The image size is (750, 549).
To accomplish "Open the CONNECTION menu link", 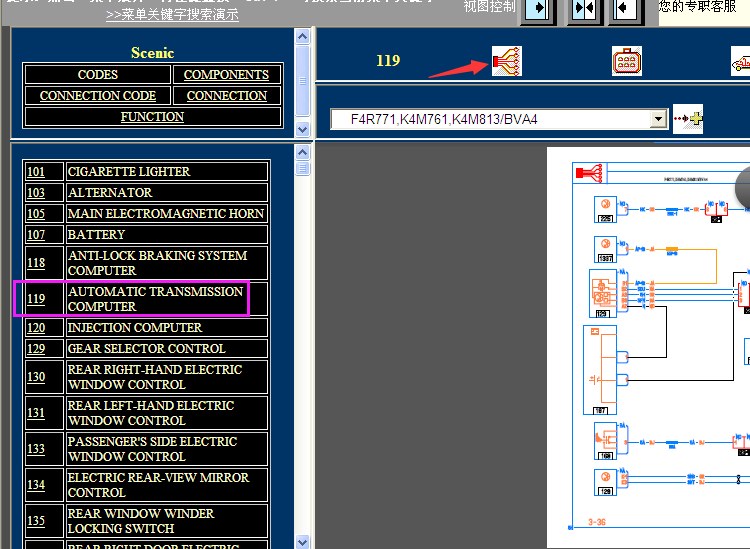I will (x=226, y=96).
